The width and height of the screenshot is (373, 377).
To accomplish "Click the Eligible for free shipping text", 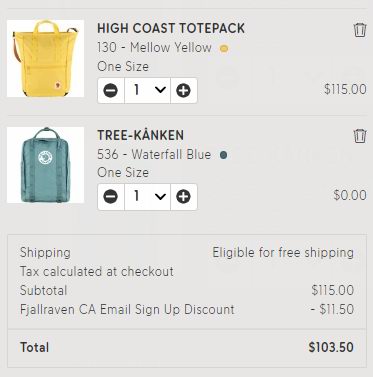I will (283, 253).
